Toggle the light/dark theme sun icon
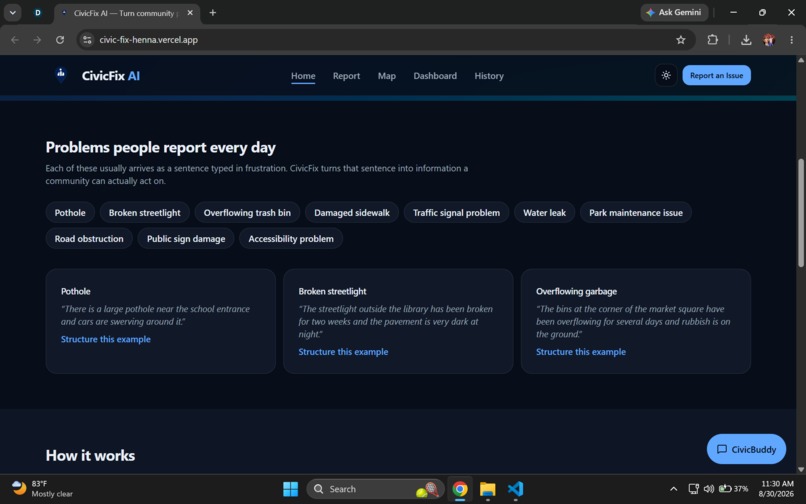806x504 pixels. (666, 76)
